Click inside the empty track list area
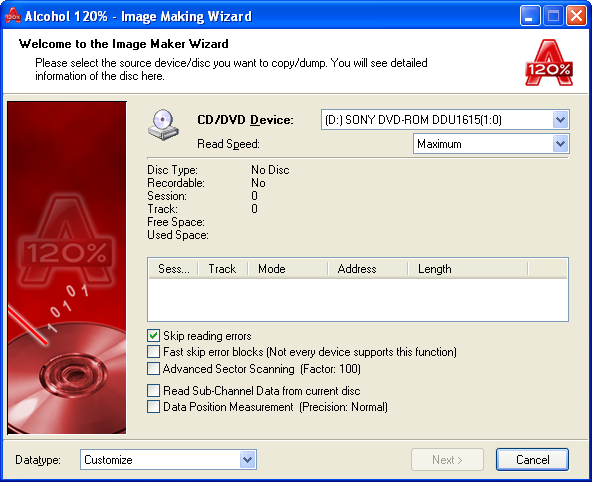Viewport: 592px width, 482px height. (x=358, y=300)
